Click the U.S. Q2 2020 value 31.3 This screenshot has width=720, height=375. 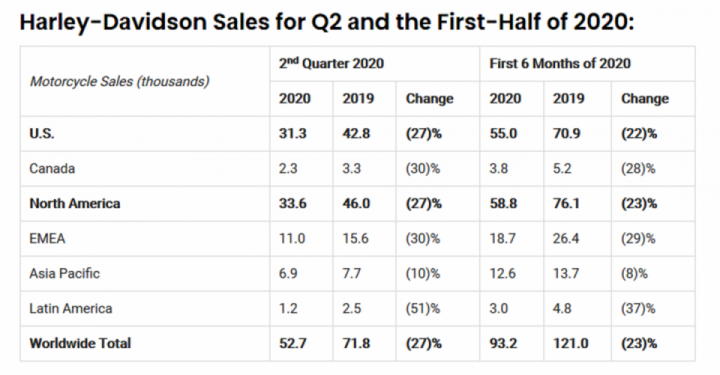(292, 134)
